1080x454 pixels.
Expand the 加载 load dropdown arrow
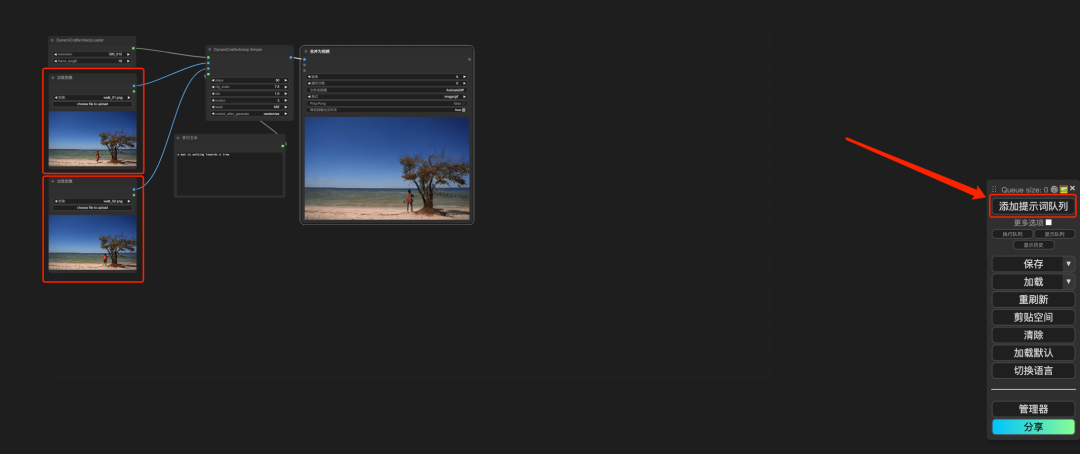1068,282
